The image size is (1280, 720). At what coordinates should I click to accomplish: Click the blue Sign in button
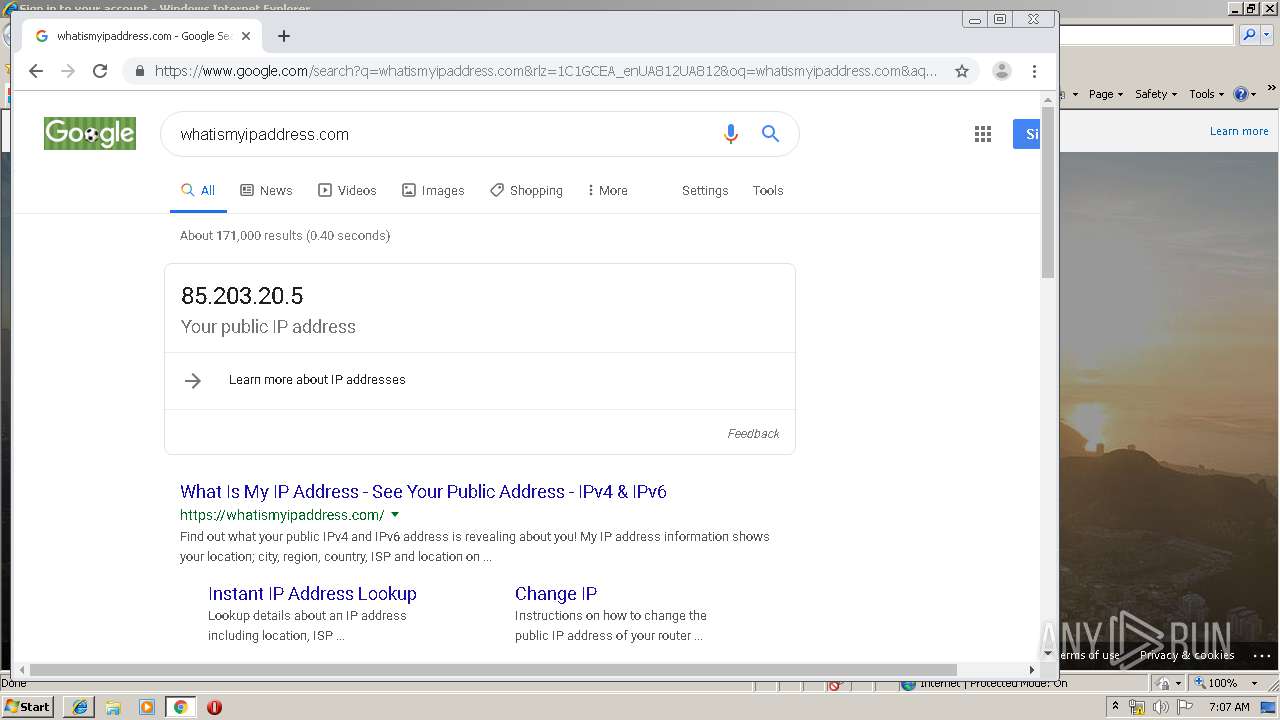(1027, 134)
